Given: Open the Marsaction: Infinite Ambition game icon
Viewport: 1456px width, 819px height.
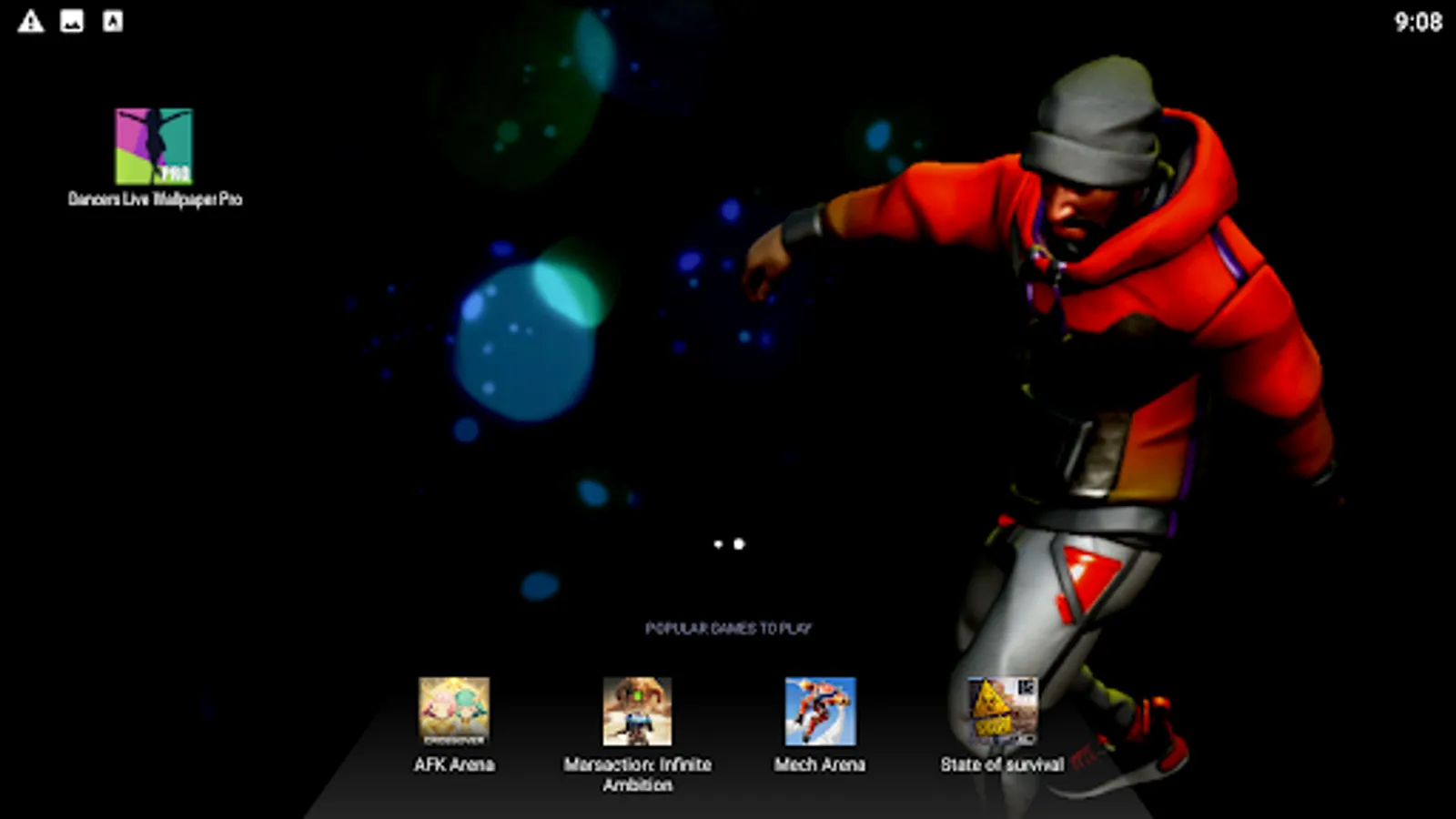Looking at the screenshot, I should coord(637,711).
